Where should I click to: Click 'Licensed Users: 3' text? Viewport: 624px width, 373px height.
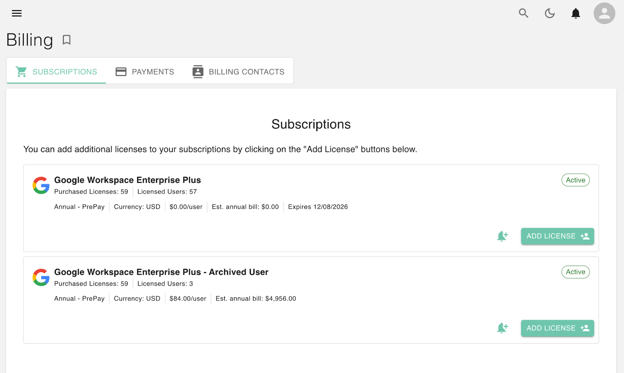point(165,283)
